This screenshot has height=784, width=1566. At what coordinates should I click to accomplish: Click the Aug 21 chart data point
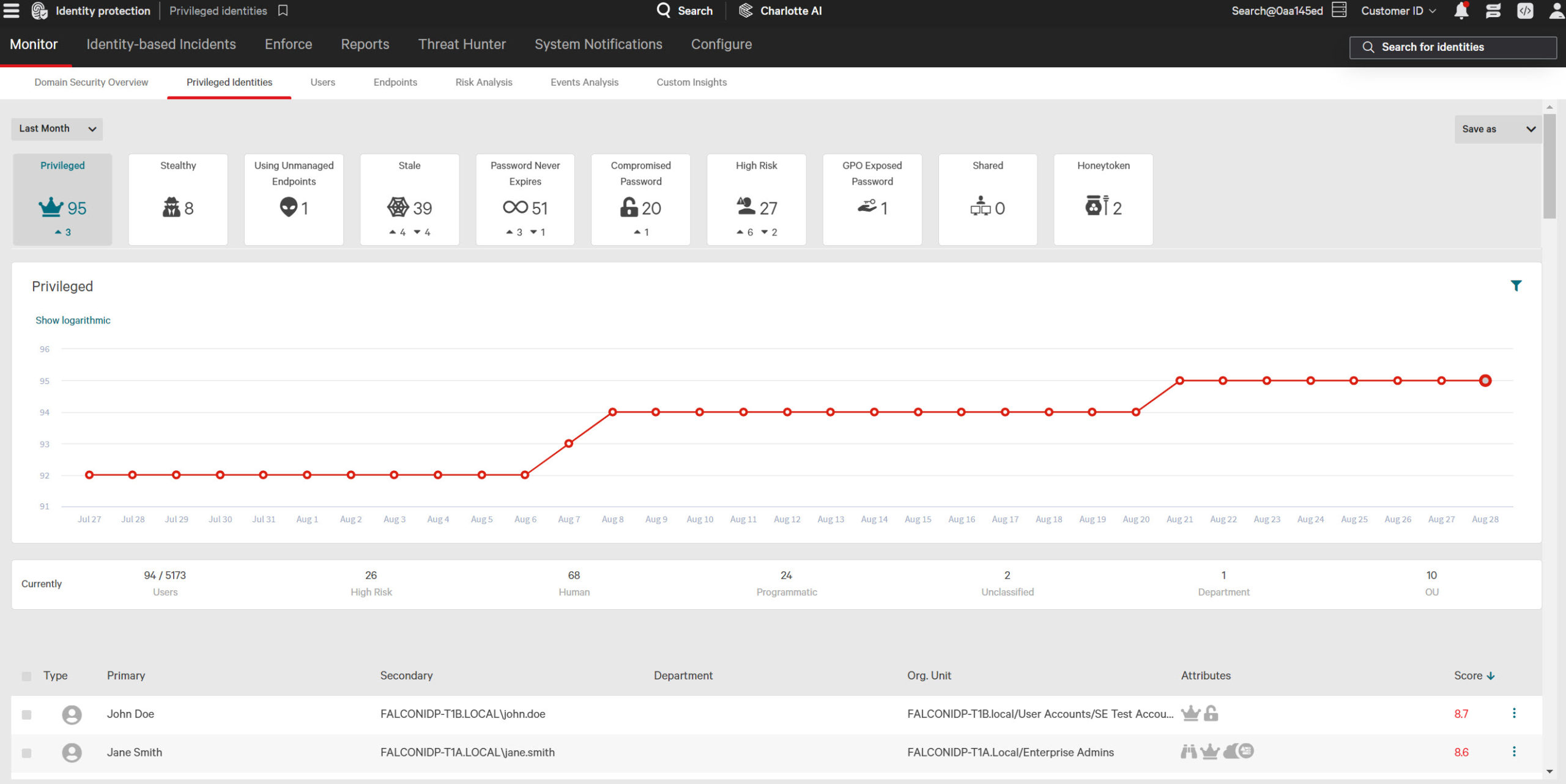coord(1179,380)
